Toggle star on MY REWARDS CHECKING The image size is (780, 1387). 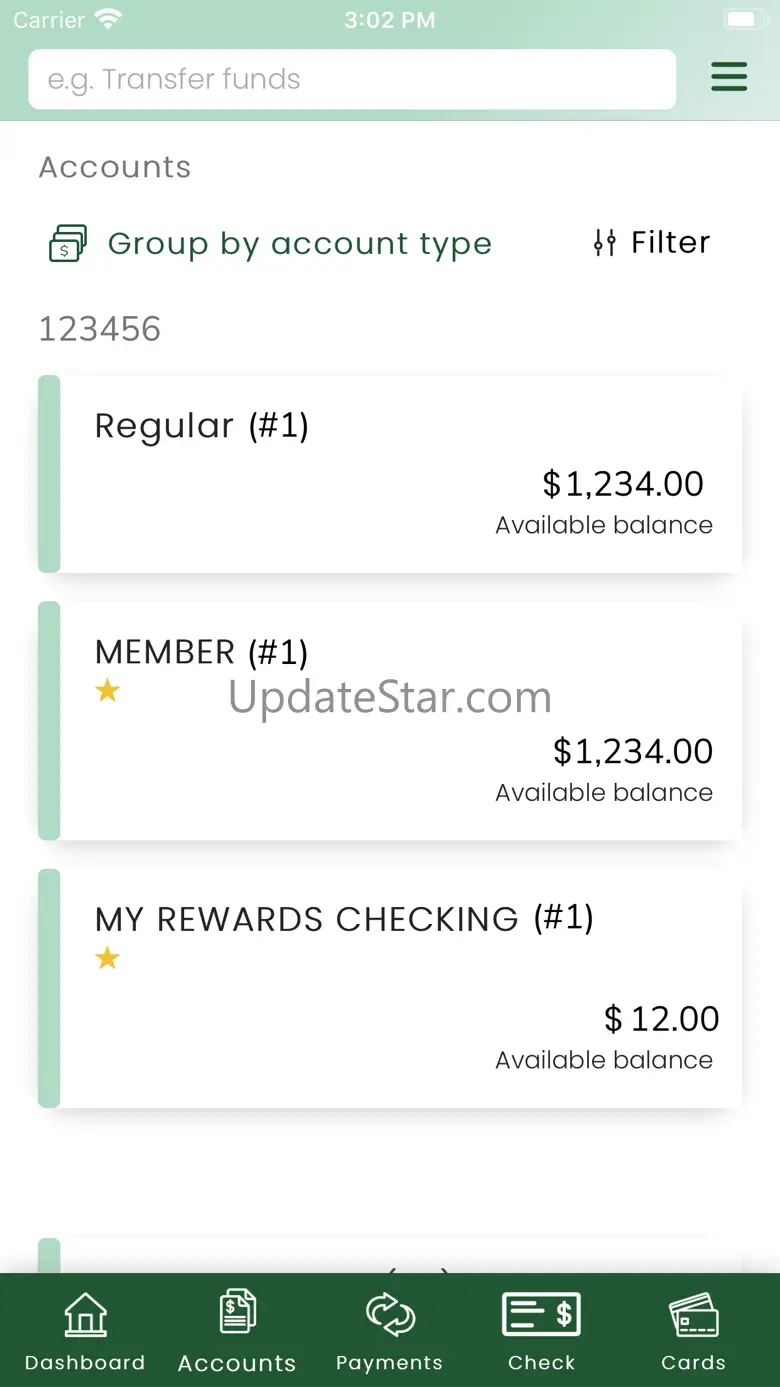[107, 958]
